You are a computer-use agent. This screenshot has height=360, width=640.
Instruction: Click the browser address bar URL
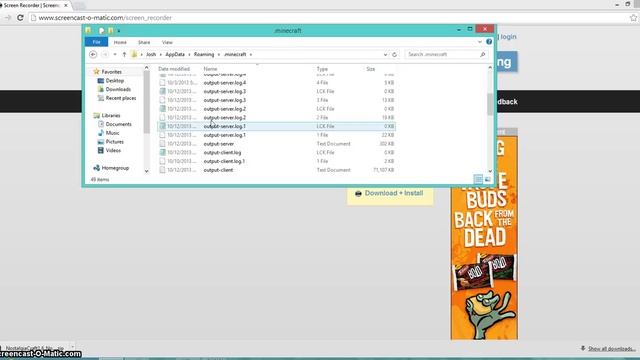click(x=105, y=18)
